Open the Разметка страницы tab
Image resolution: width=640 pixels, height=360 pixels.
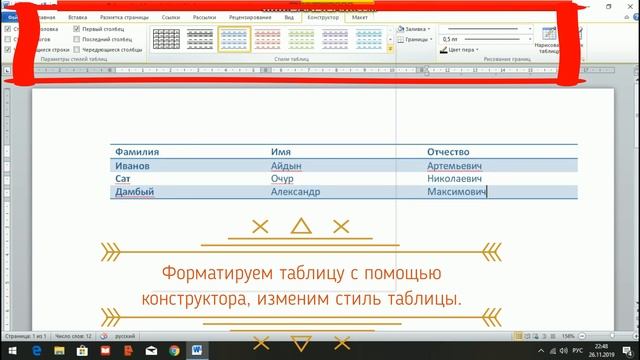click(x=124, y=17)
